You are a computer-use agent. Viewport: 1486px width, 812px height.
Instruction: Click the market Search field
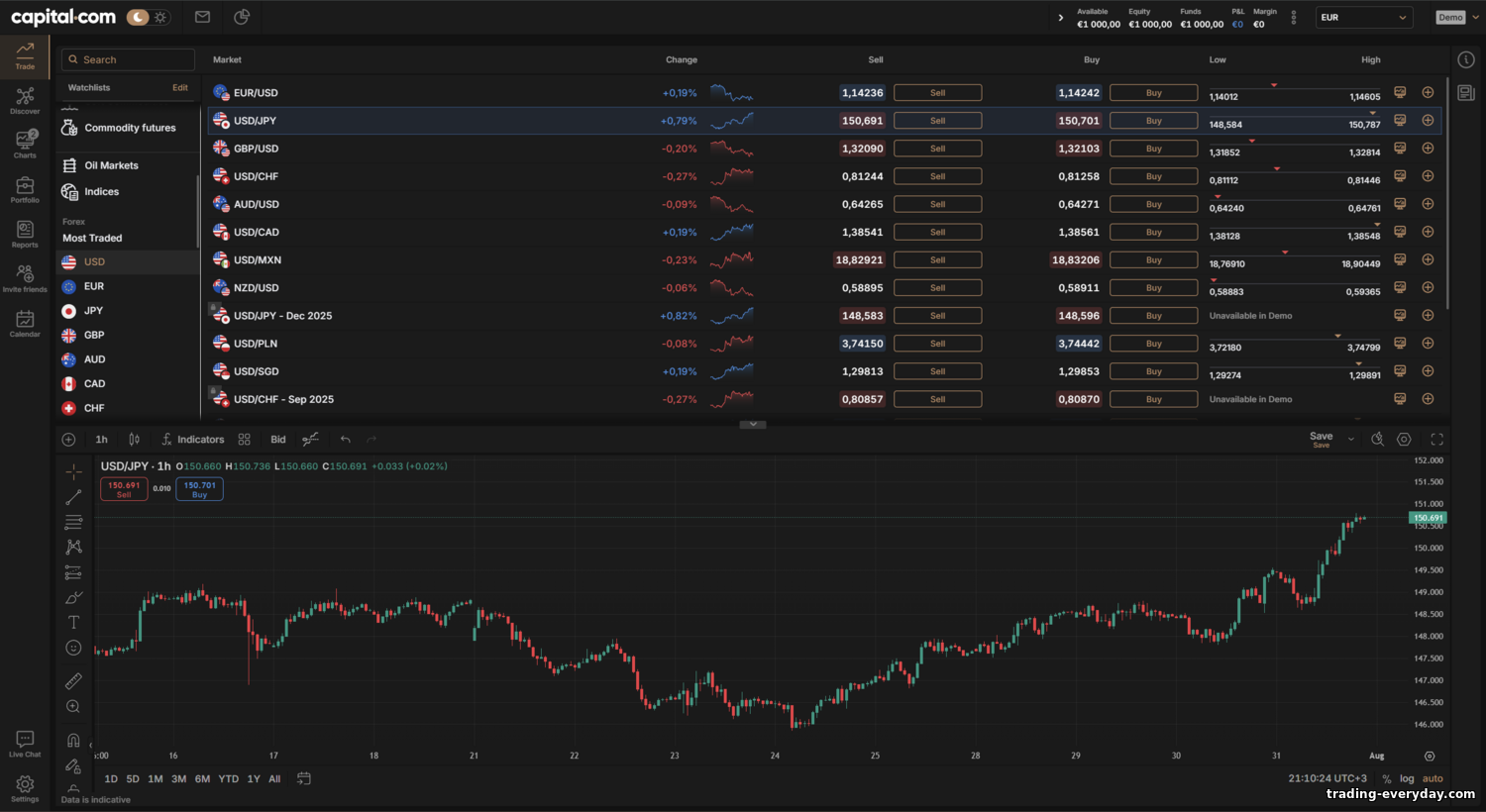click(x=128, y=59)
